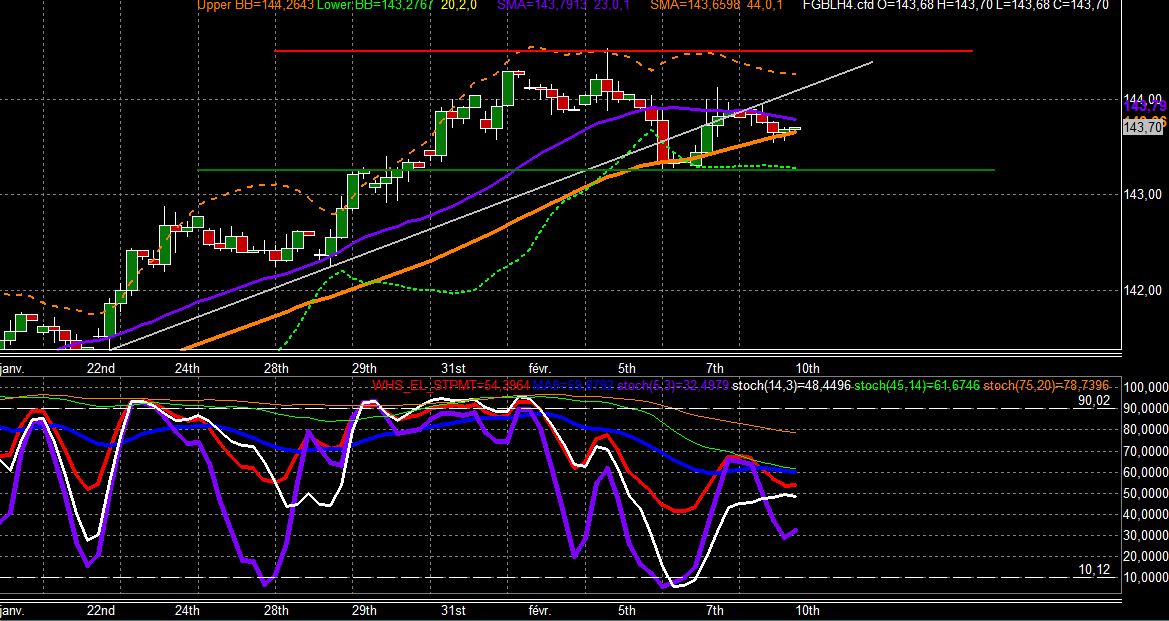Click the 10,12 oversold level label

click(1094, 570)
